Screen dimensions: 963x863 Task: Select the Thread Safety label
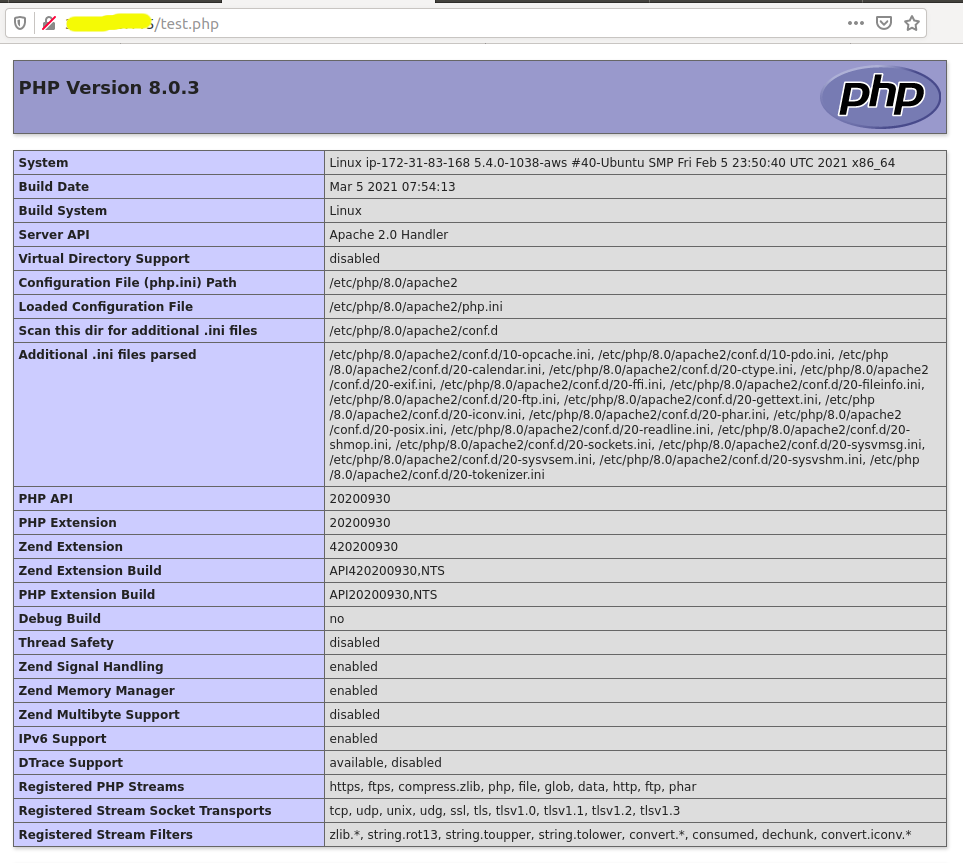[x=66, y=642]
